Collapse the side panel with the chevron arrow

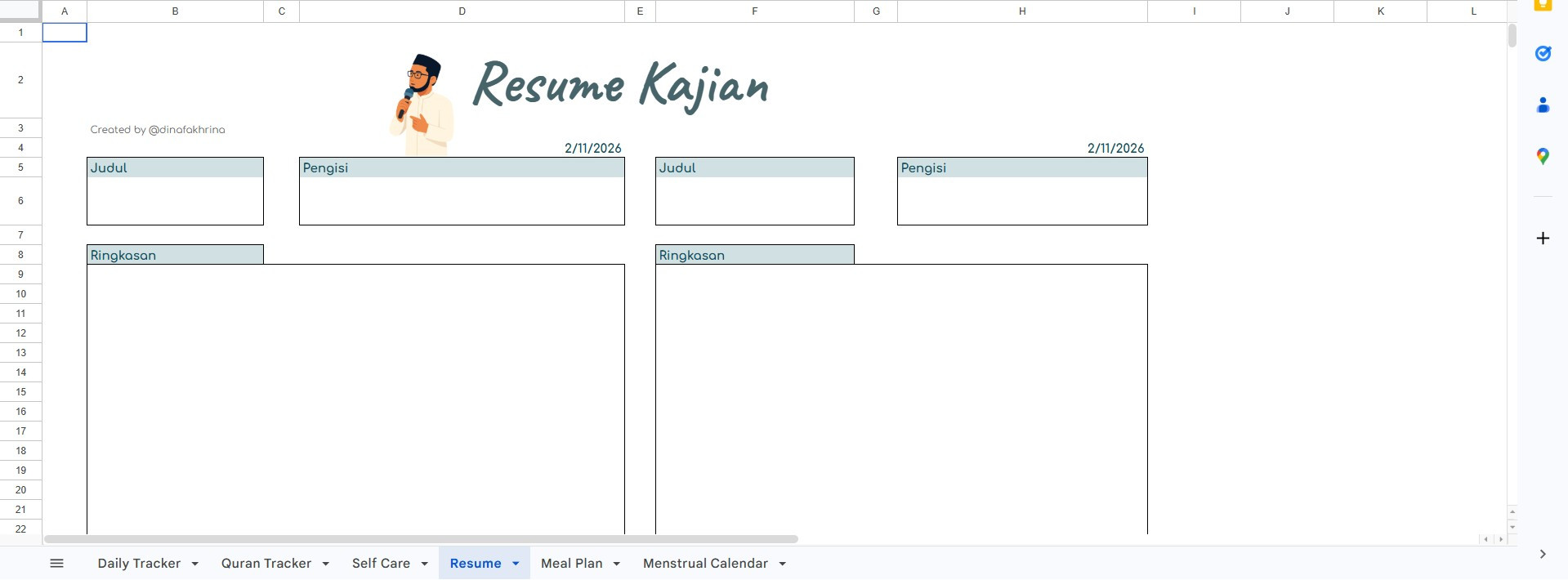[x=1543, y=554]
